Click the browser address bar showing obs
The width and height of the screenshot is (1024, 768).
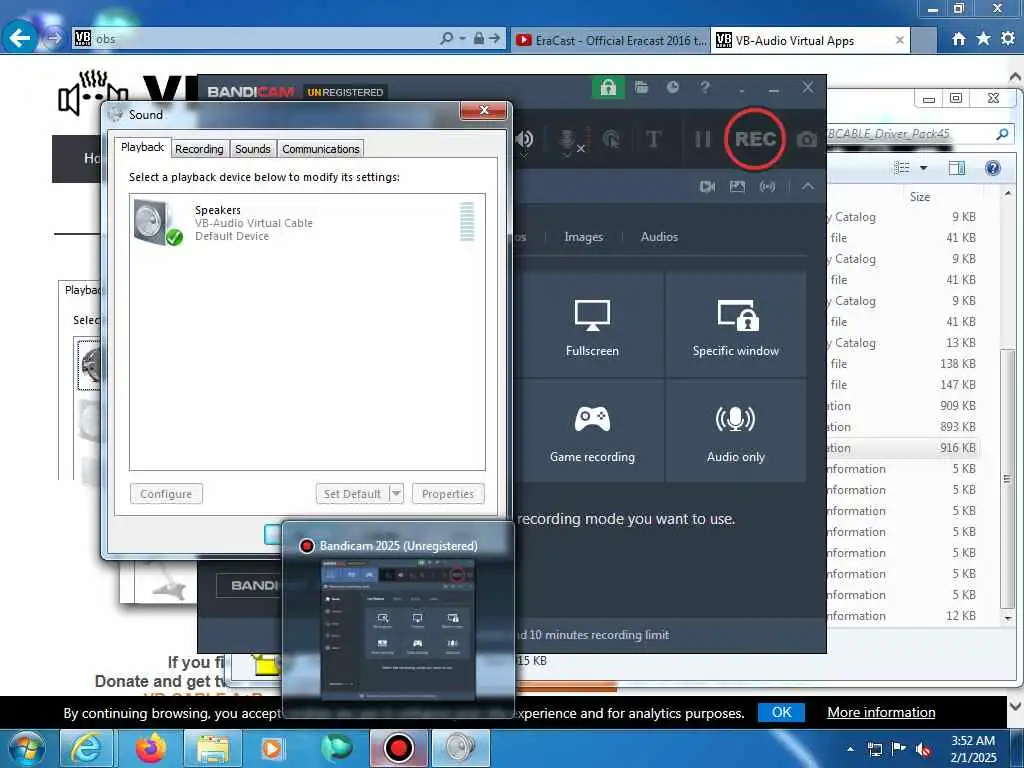(x=261, y=39)
